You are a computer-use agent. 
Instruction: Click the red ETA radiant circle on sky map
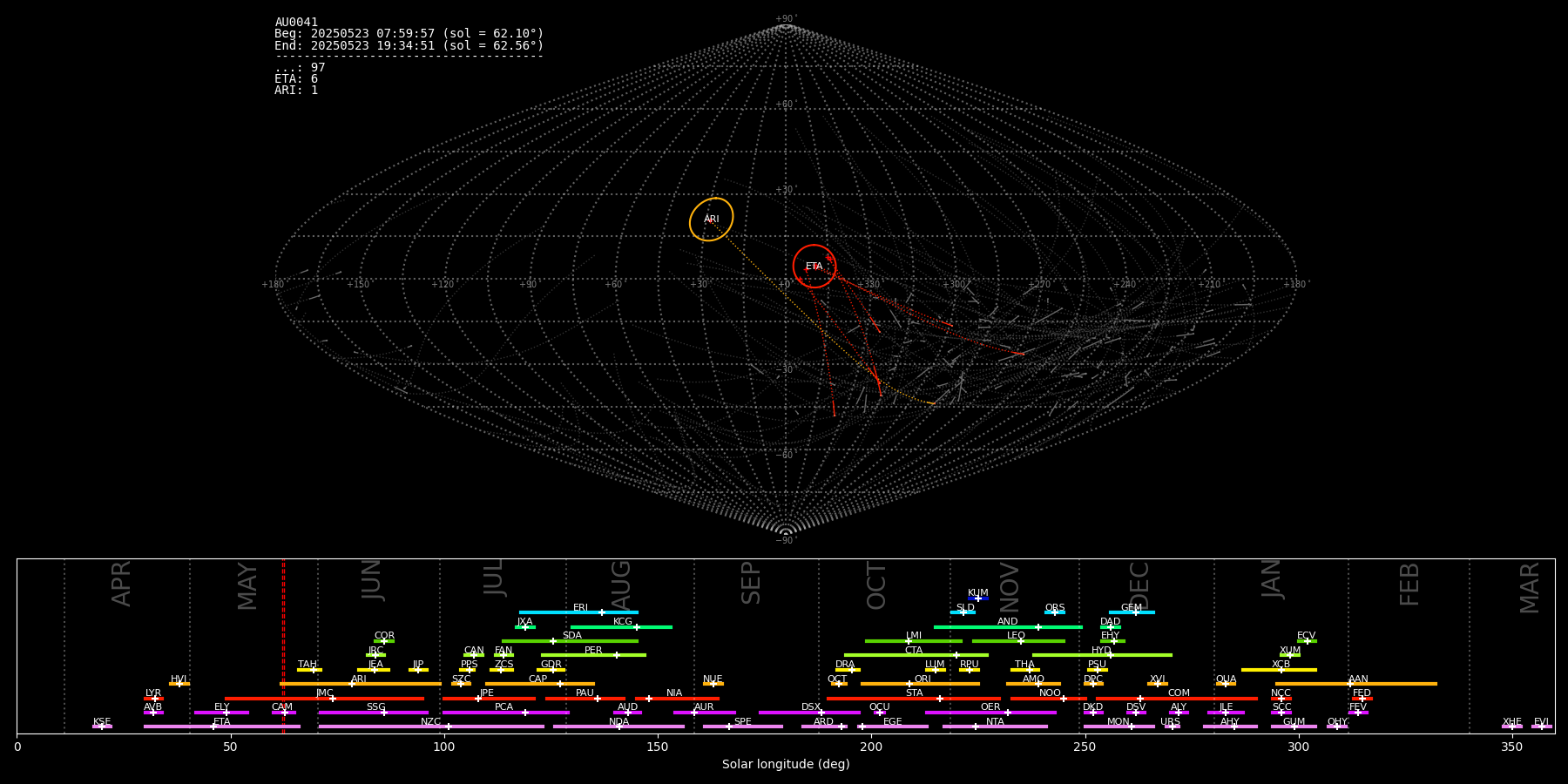(x=814, y=267)
